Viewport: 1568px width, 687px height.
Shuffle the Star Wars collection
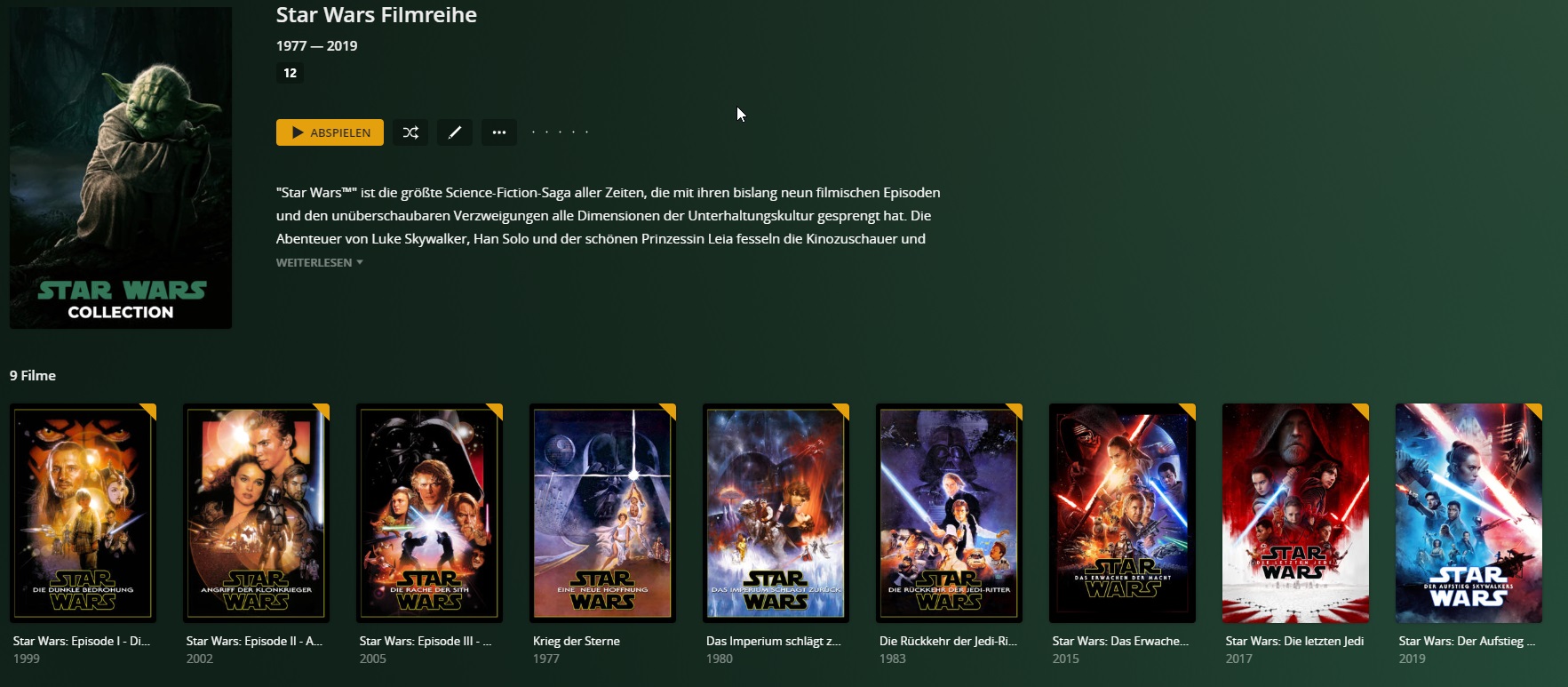[410, 132]
